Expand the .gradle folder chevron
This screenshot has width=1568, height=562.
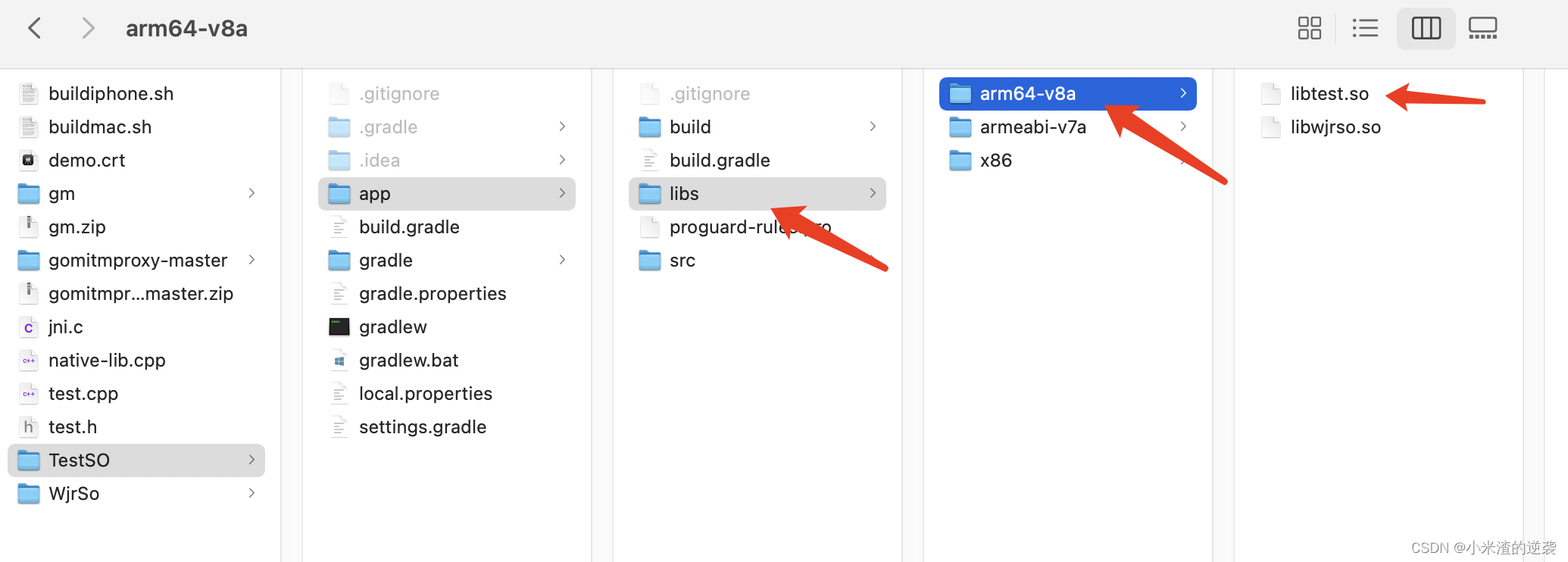pyautogui.click(x=562, y=126)
